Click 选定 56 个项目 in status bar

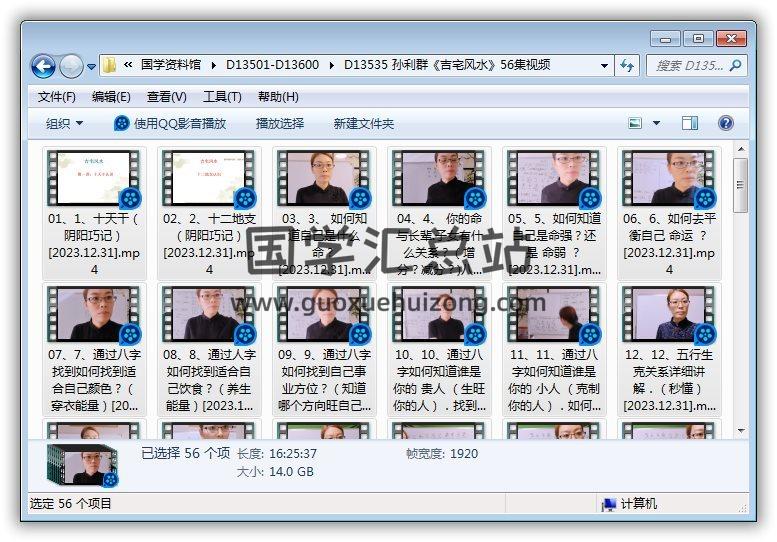[x=70, y=503]
